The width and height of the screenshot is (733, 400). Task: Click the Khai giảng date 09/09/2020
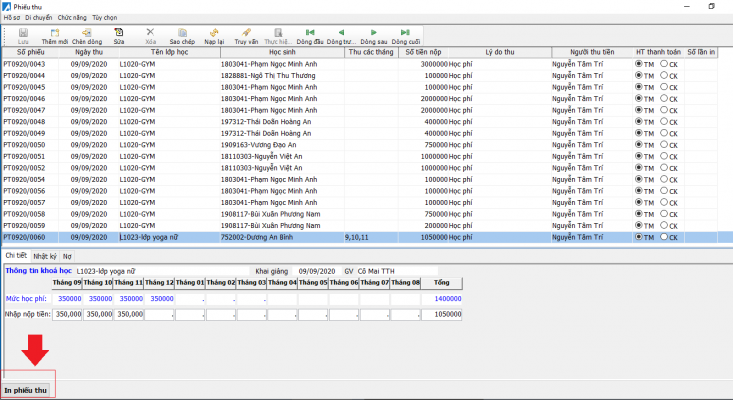pos(317,271)
